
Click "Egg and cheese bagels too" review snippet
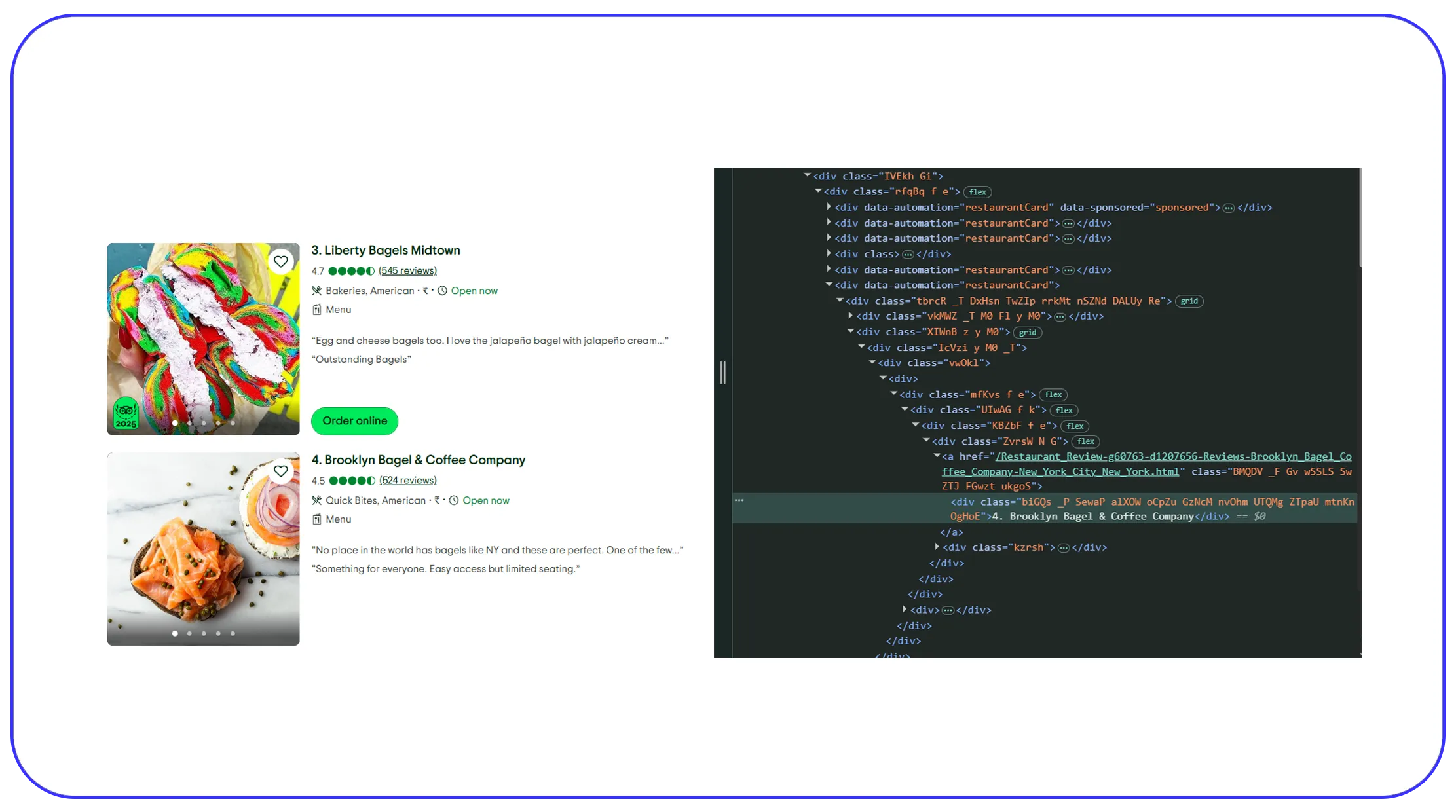tap(490, 341)
